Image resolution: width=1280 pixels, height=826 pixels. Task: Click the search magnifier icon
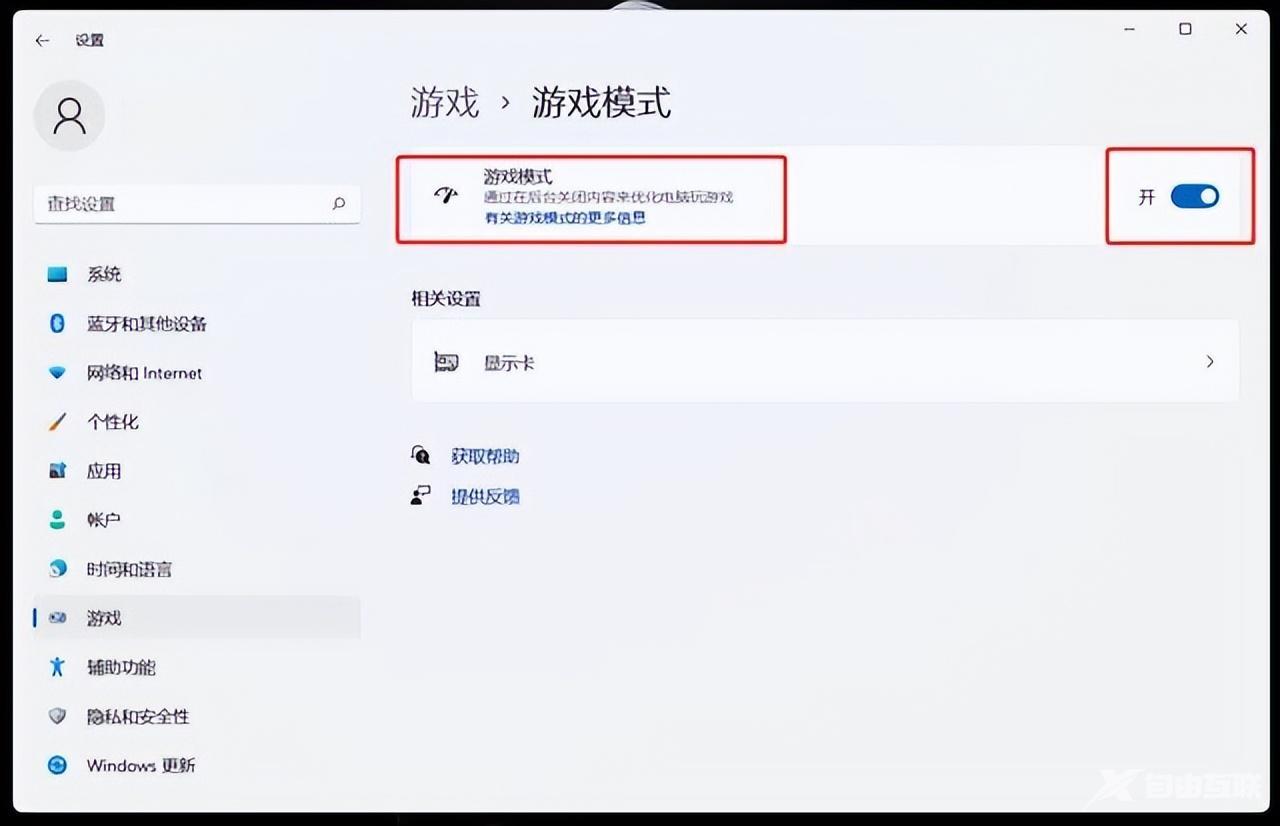339,203
